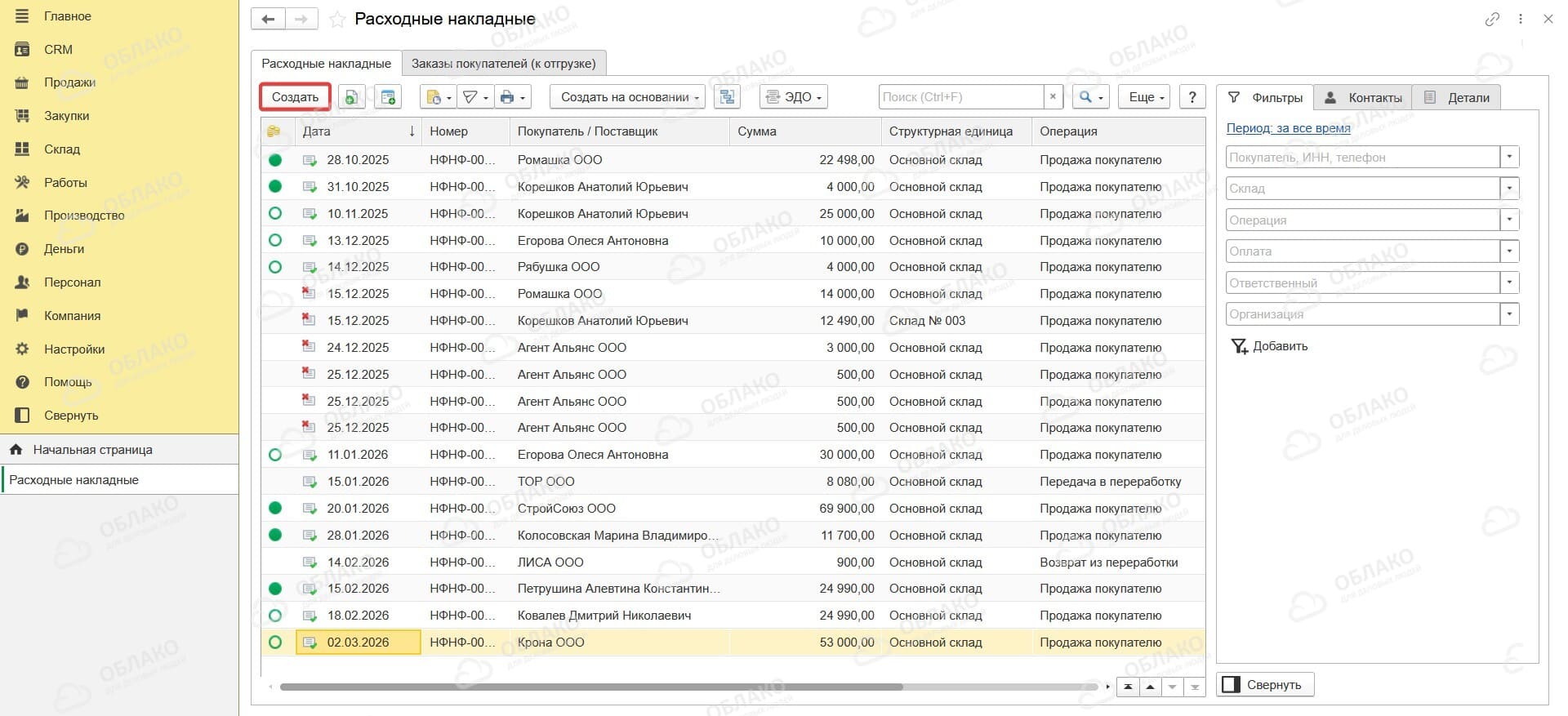Sort by the Сумма column header

point(805,131)
